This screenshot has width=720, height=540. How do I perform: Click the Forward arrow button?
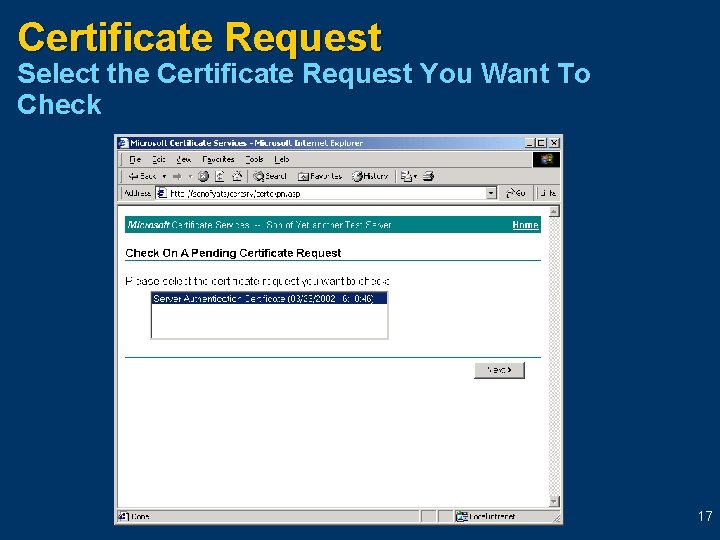click(177, 176)
